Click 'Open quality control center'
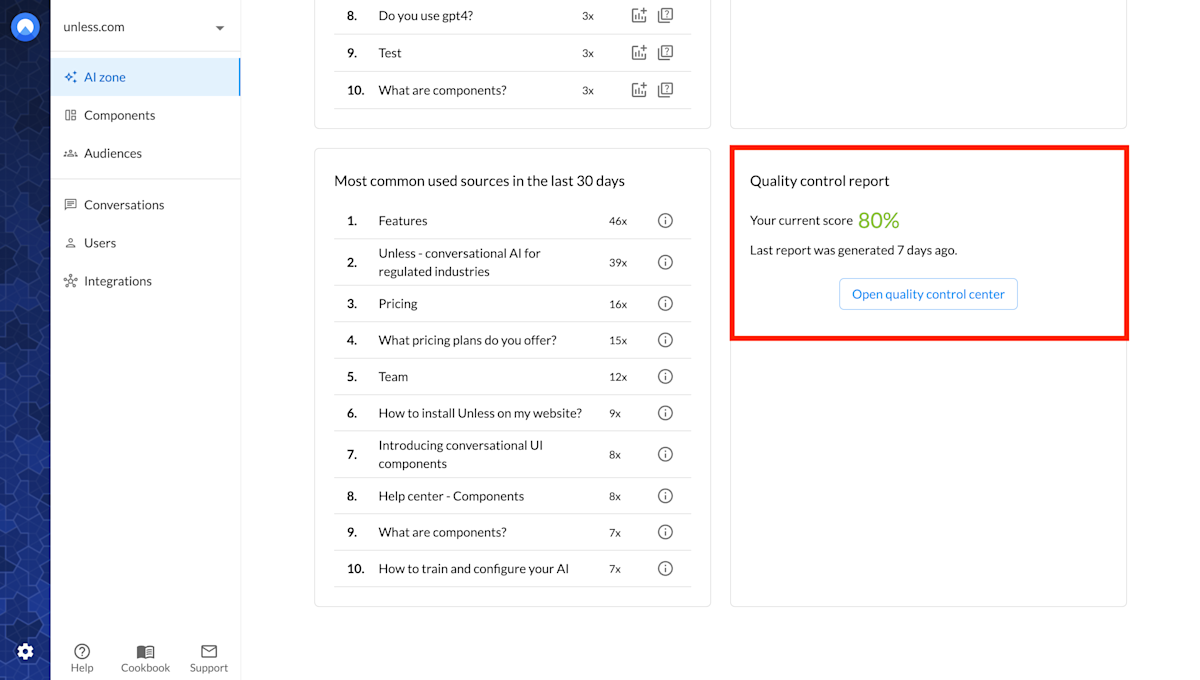1200x680 pixels. point(928,293)
